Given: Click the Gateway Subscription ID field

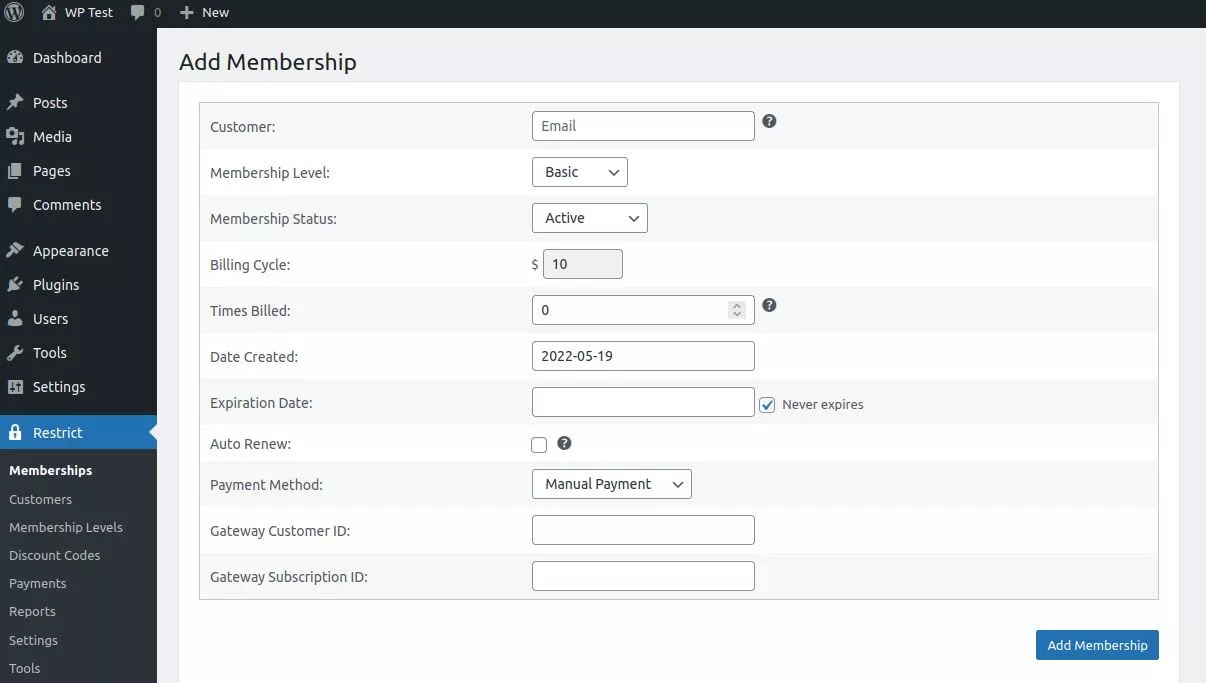Looking at the screenshot, I should (x=643, y=576).
